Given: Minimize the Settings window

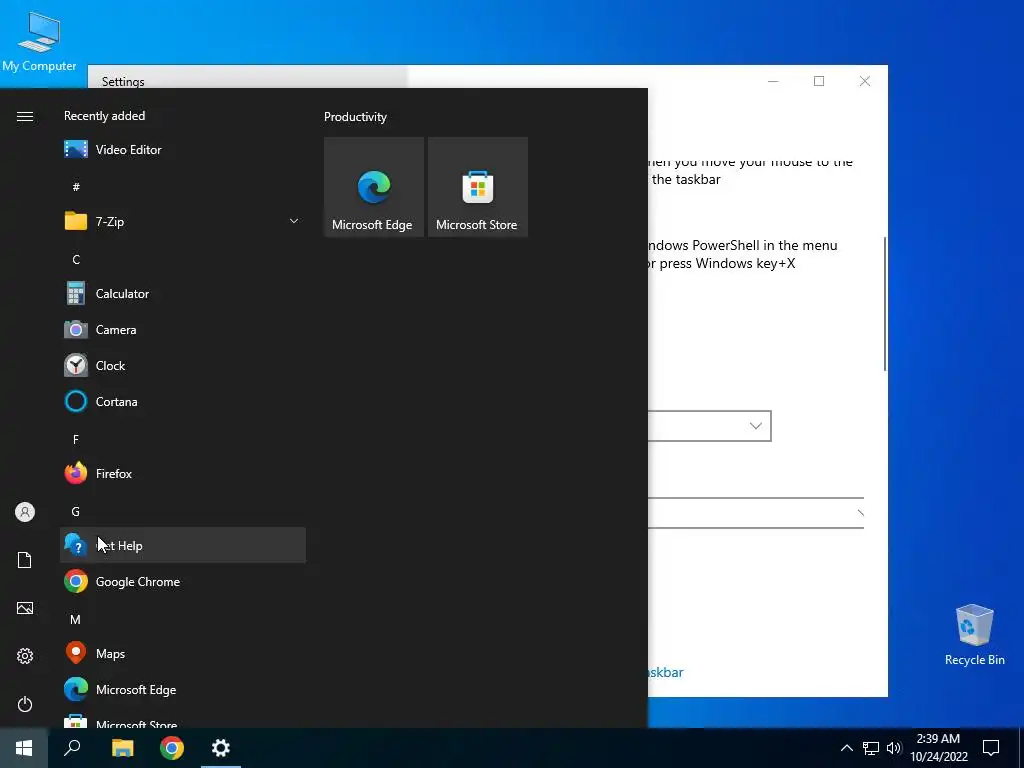Looking at the screenshot, I should (x=773, y=81).
